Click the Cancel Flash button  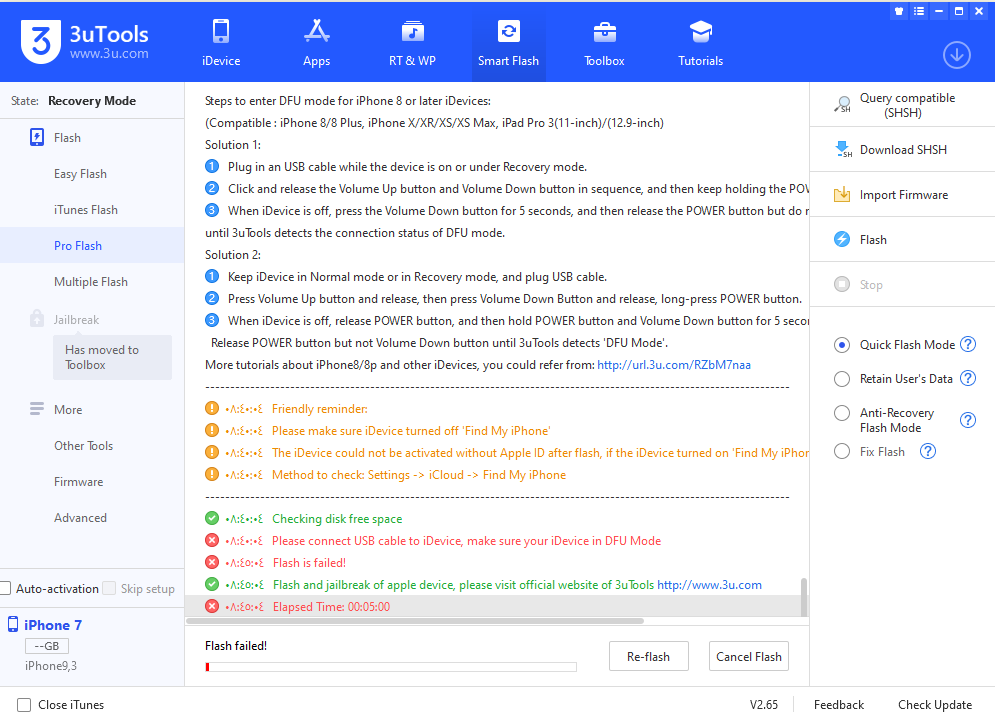pyautogui.click(x=749, y=657)
